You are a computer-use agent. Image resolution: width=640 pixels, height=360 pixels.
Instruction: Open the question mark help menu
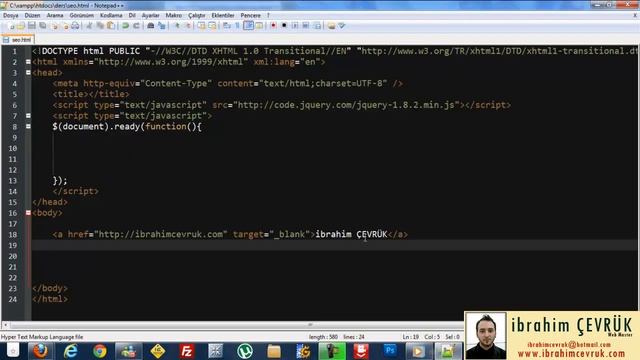click(x=268, y=15)
